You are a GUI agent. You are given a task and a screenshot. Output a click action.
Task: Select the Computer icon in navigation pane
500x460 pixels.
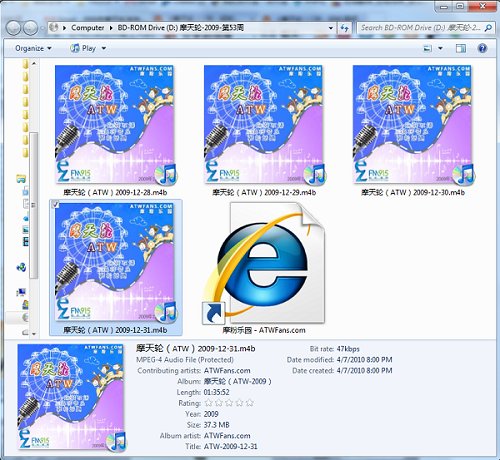(x=21, y=292)
